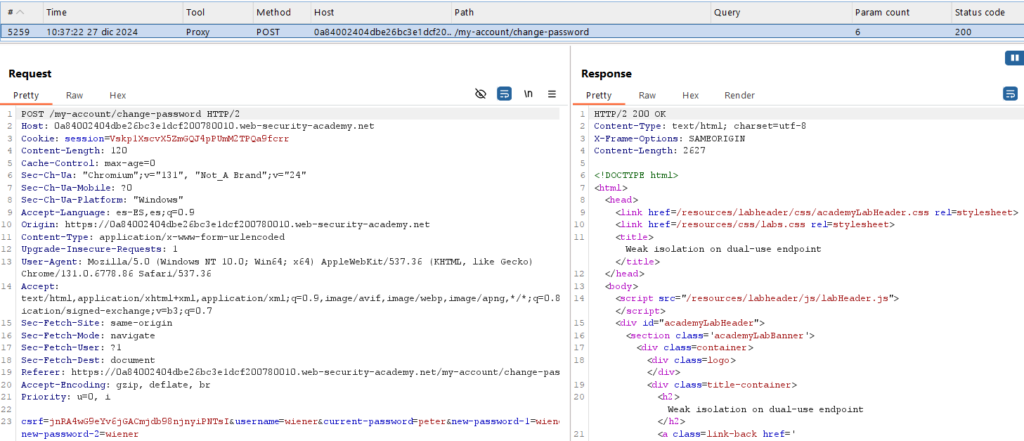
Task: Click the Referer header line
Action: tap(291, 372)
